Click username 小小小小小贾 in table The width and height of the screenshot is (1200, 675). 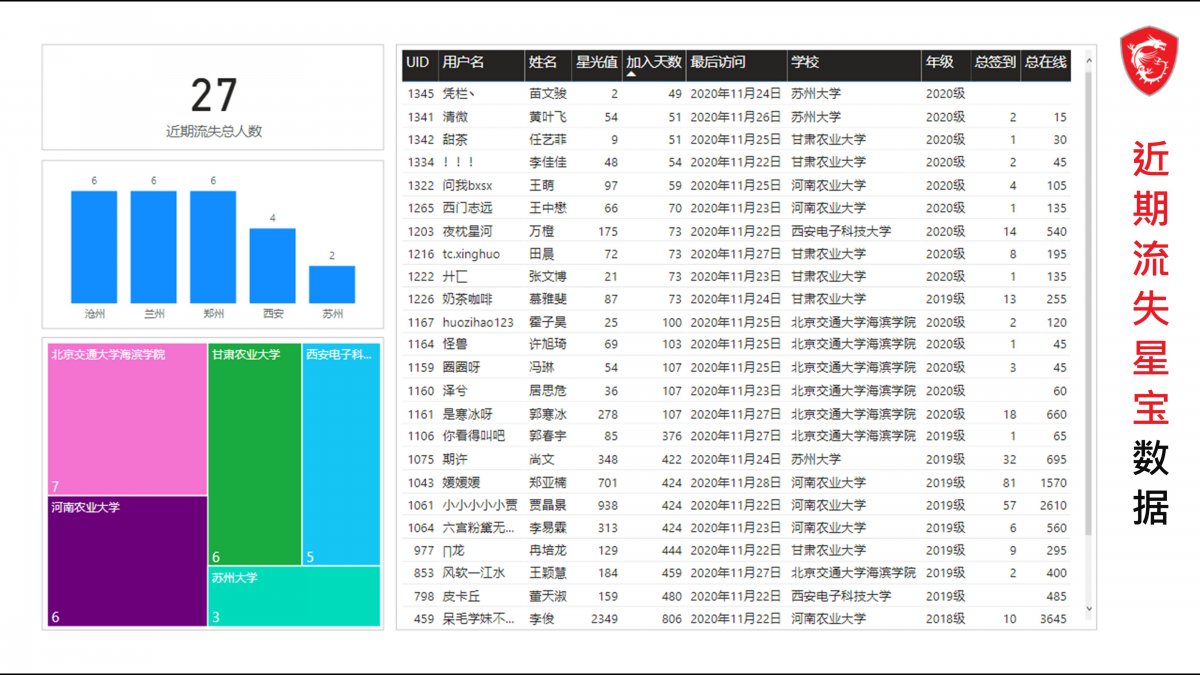tap(480, 505)
